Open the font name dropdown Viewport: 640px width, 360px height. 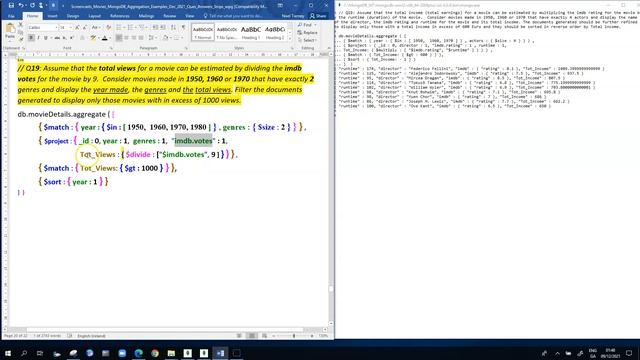pos(57,27)
